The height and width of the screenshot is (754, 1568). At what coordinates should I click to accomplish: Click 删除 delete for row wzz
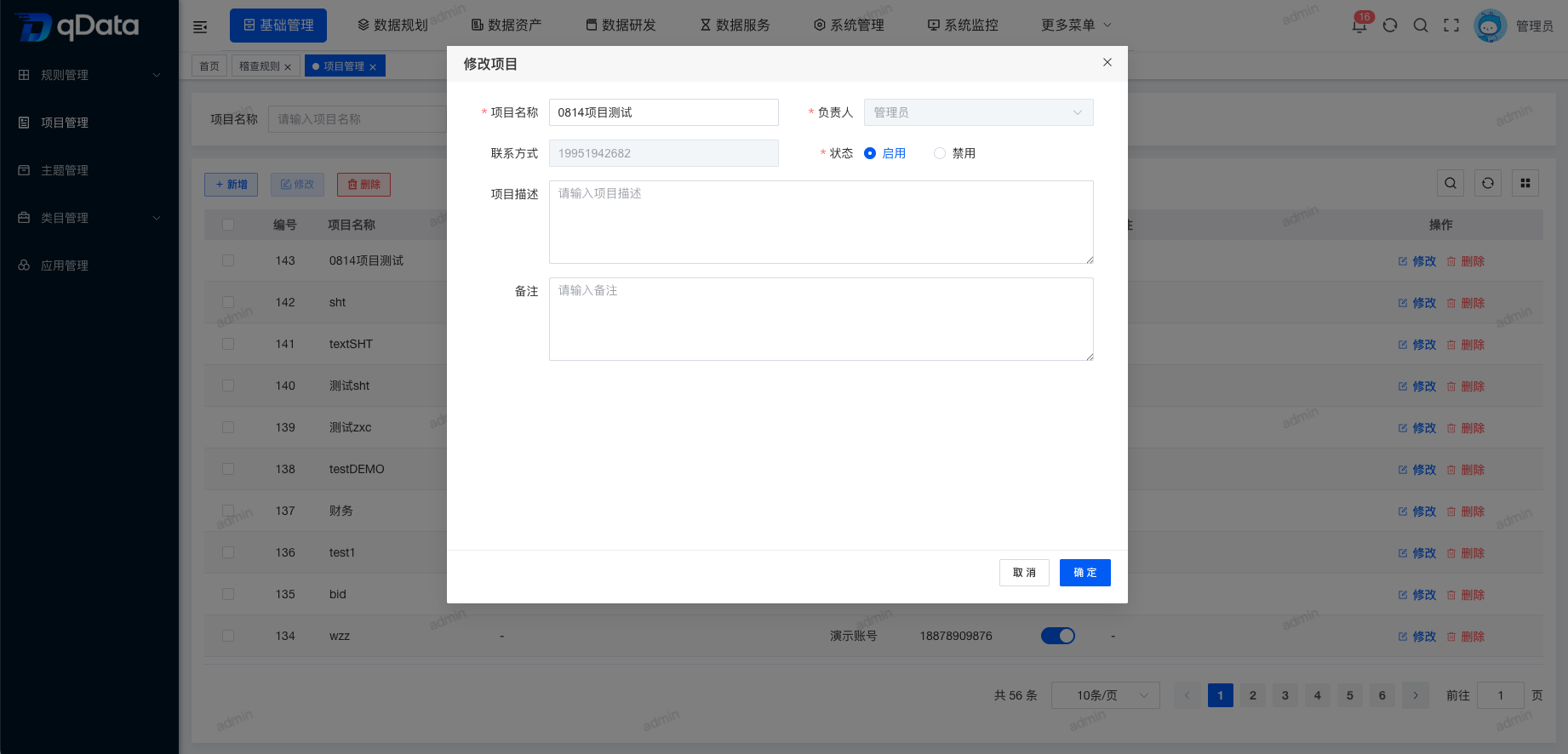[x=1466, y=637]
